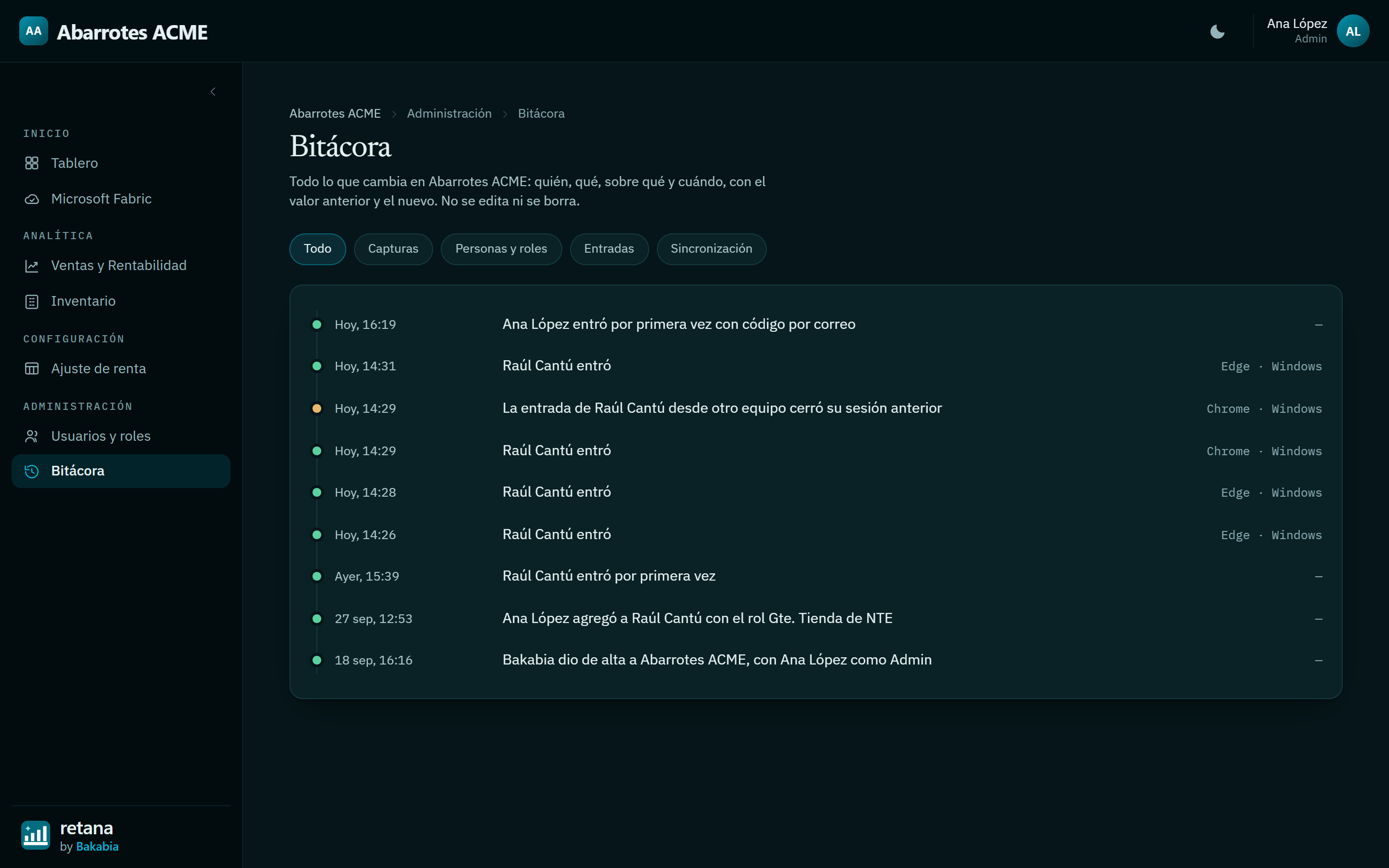This screenshot has width=1389, height=868.
Task: Select entry 'Bakabia dio de alta a Abarrotes ACME'
Action: point(816,660)
